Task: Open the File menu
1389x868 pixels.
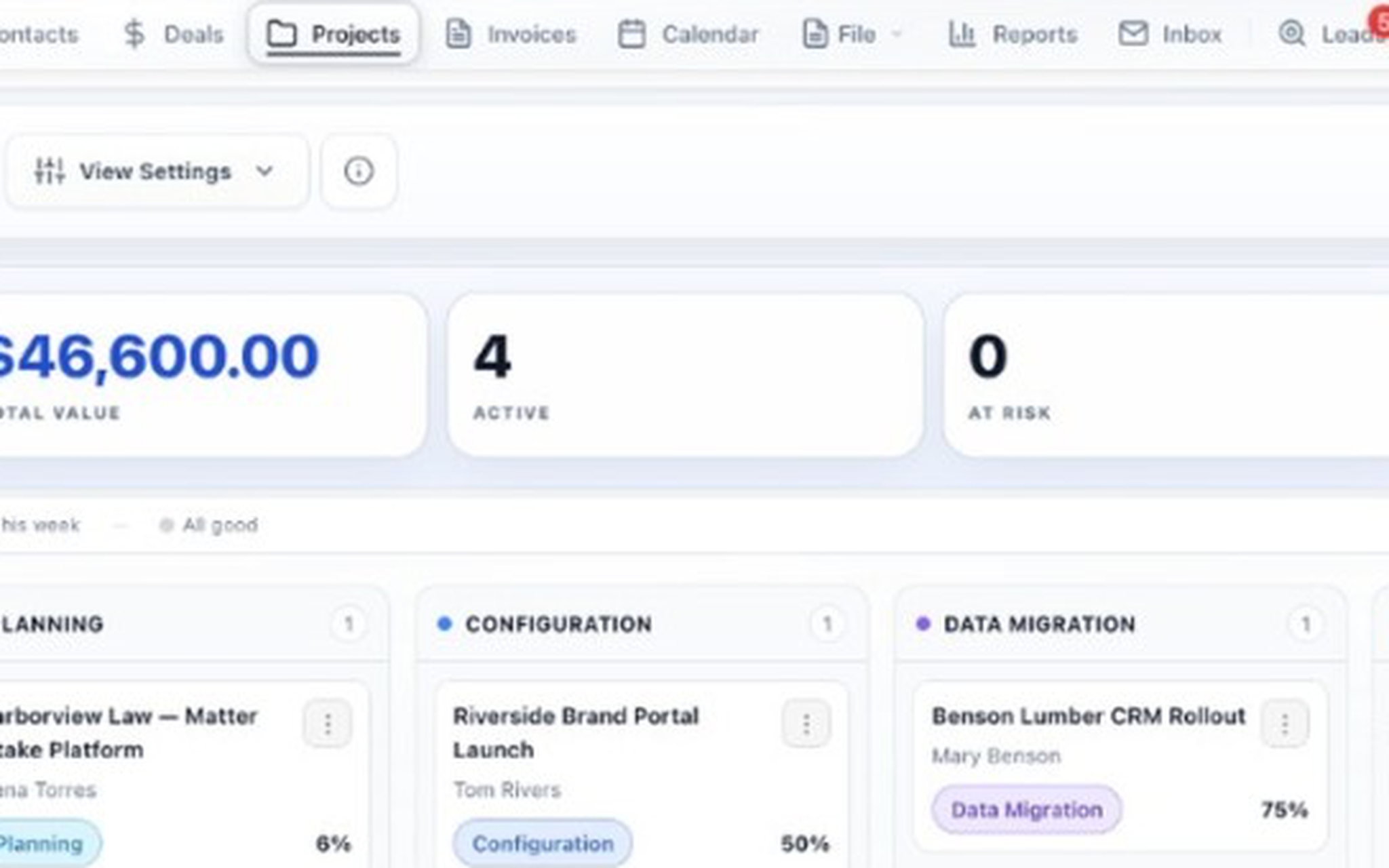Action: [852, 34]
